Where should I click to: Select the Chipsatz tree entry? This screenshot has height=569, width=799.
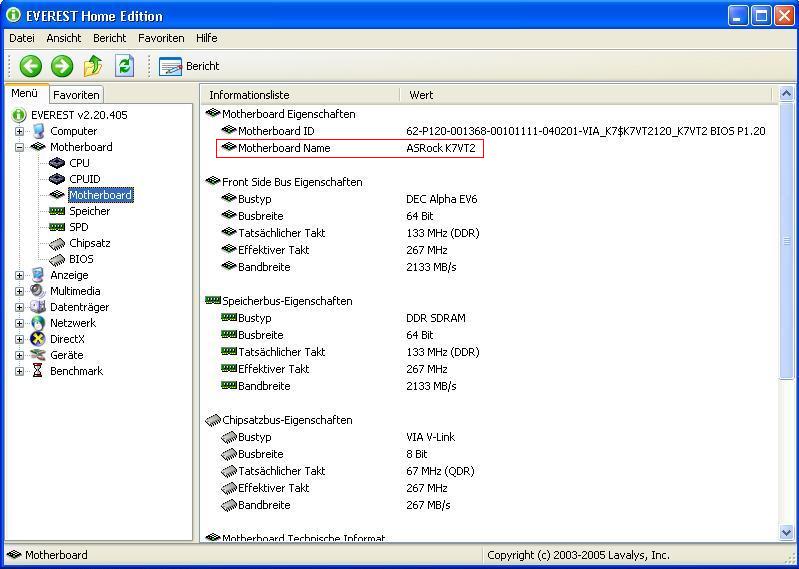[89, 243]
